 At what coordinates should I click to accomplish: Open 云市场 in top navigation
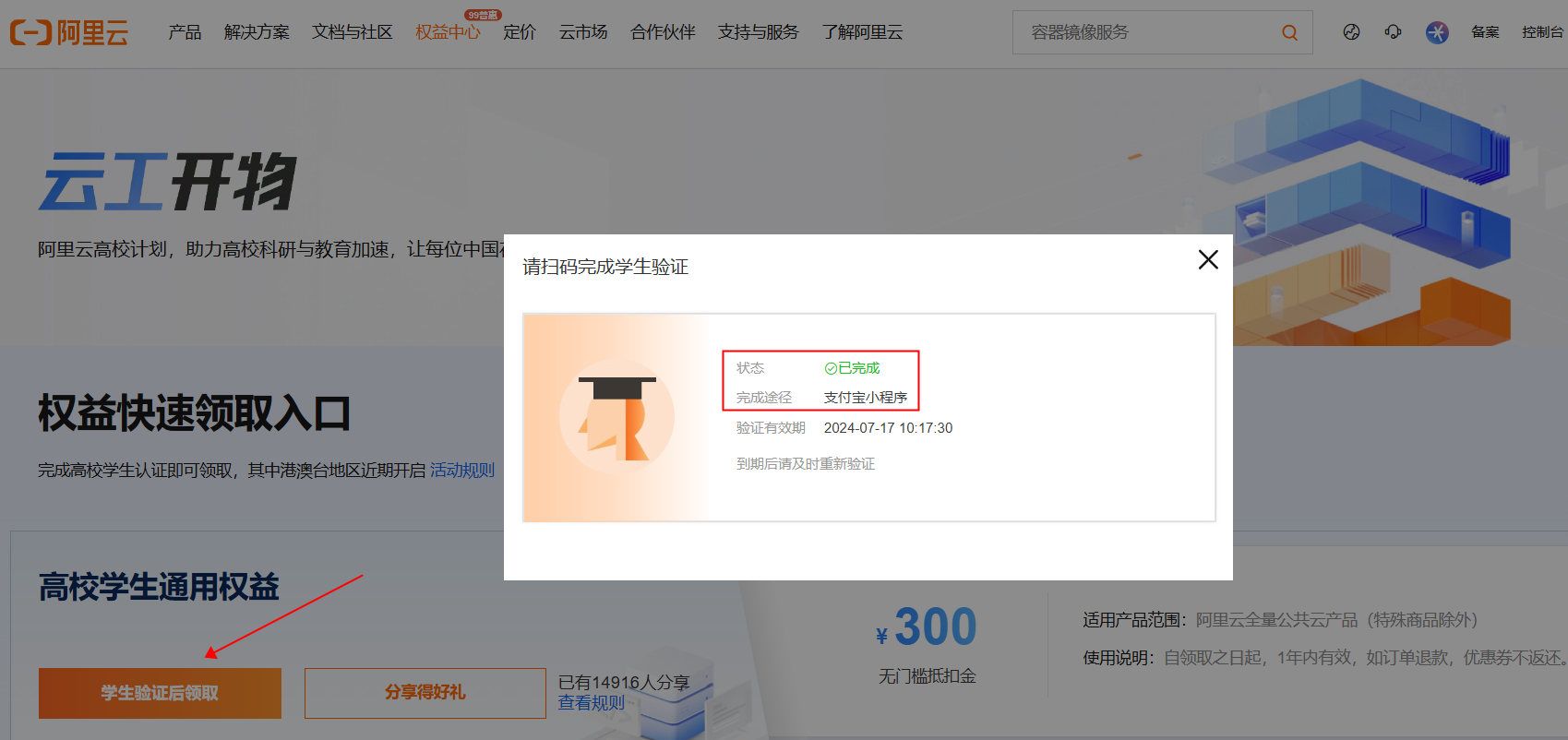click(583, 32)
